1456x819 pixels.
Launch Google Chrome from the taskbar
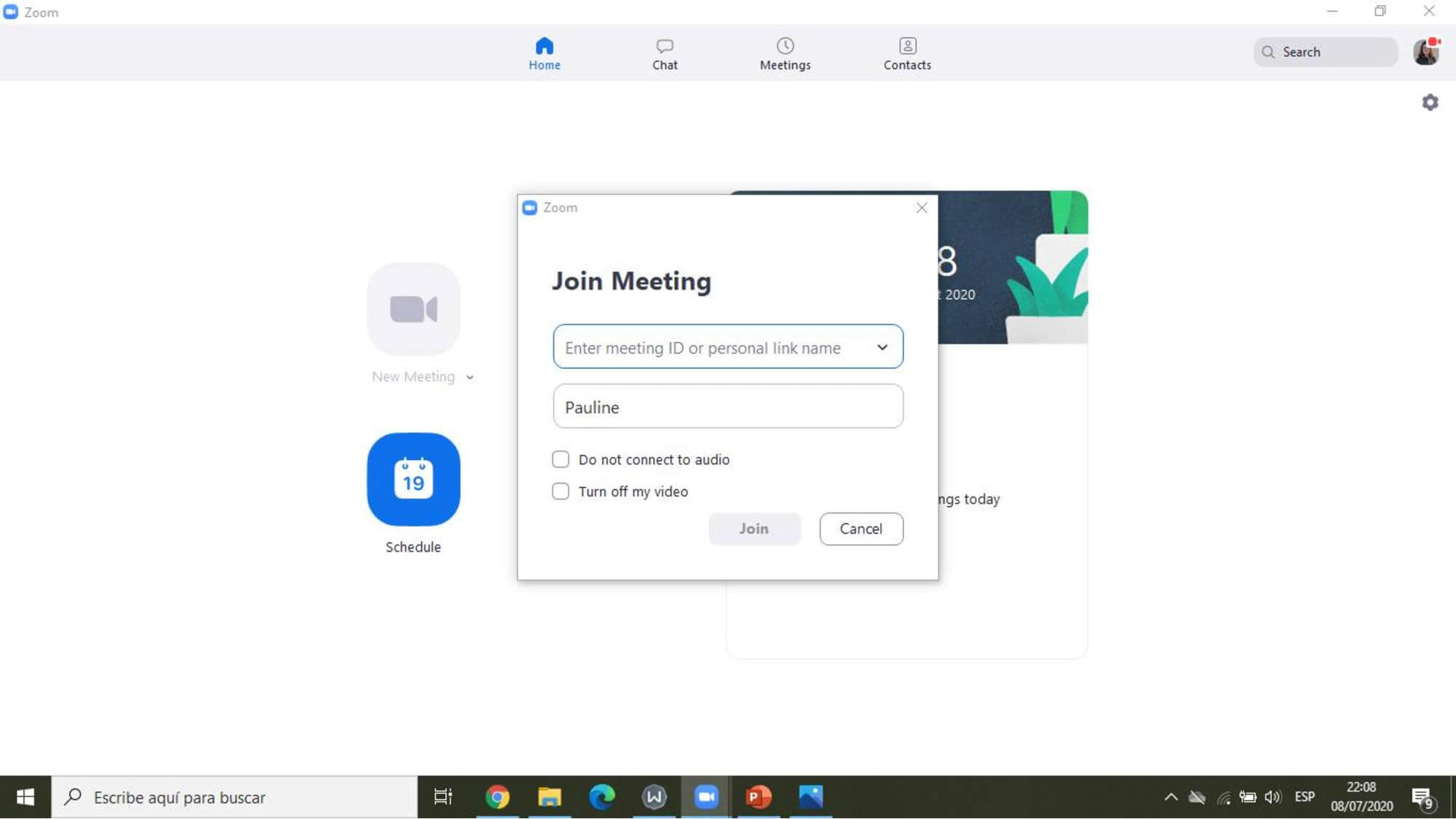[497, 797]
